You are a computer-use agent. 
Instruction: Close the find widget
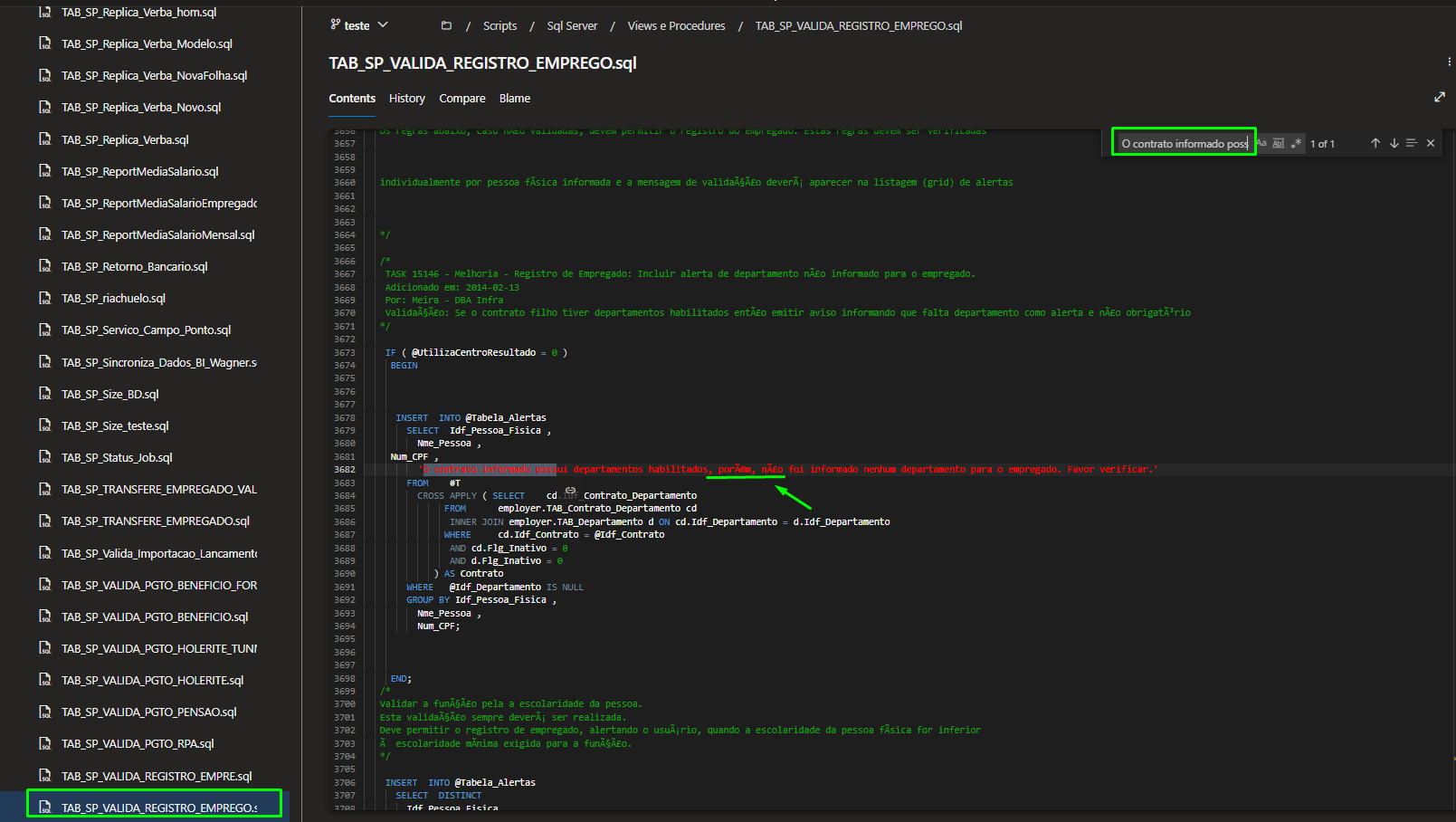coord(1431,143)
